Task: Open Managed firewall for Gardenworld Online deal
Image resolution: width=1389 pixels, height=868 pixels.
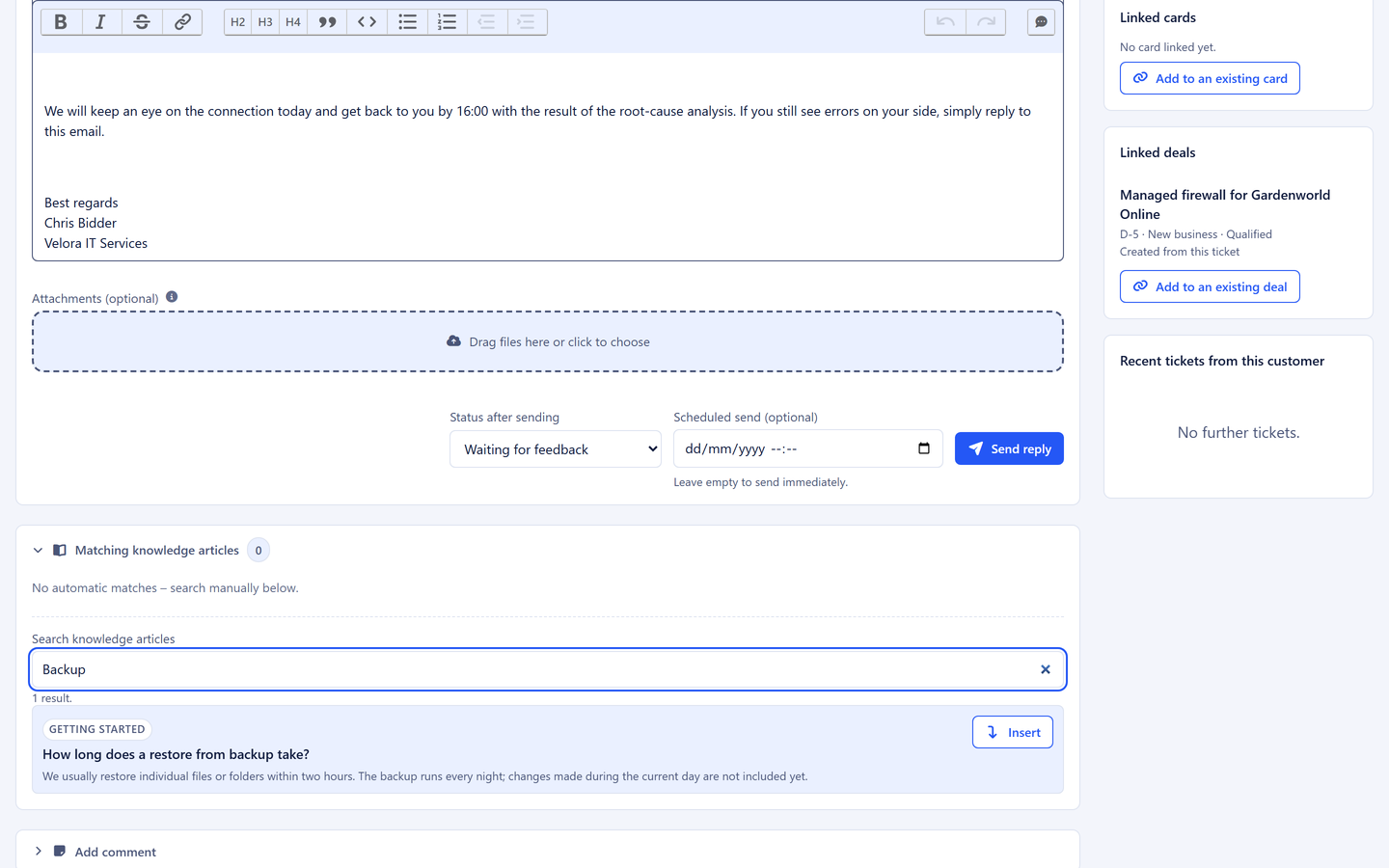Action: [x=1225, y=204]
